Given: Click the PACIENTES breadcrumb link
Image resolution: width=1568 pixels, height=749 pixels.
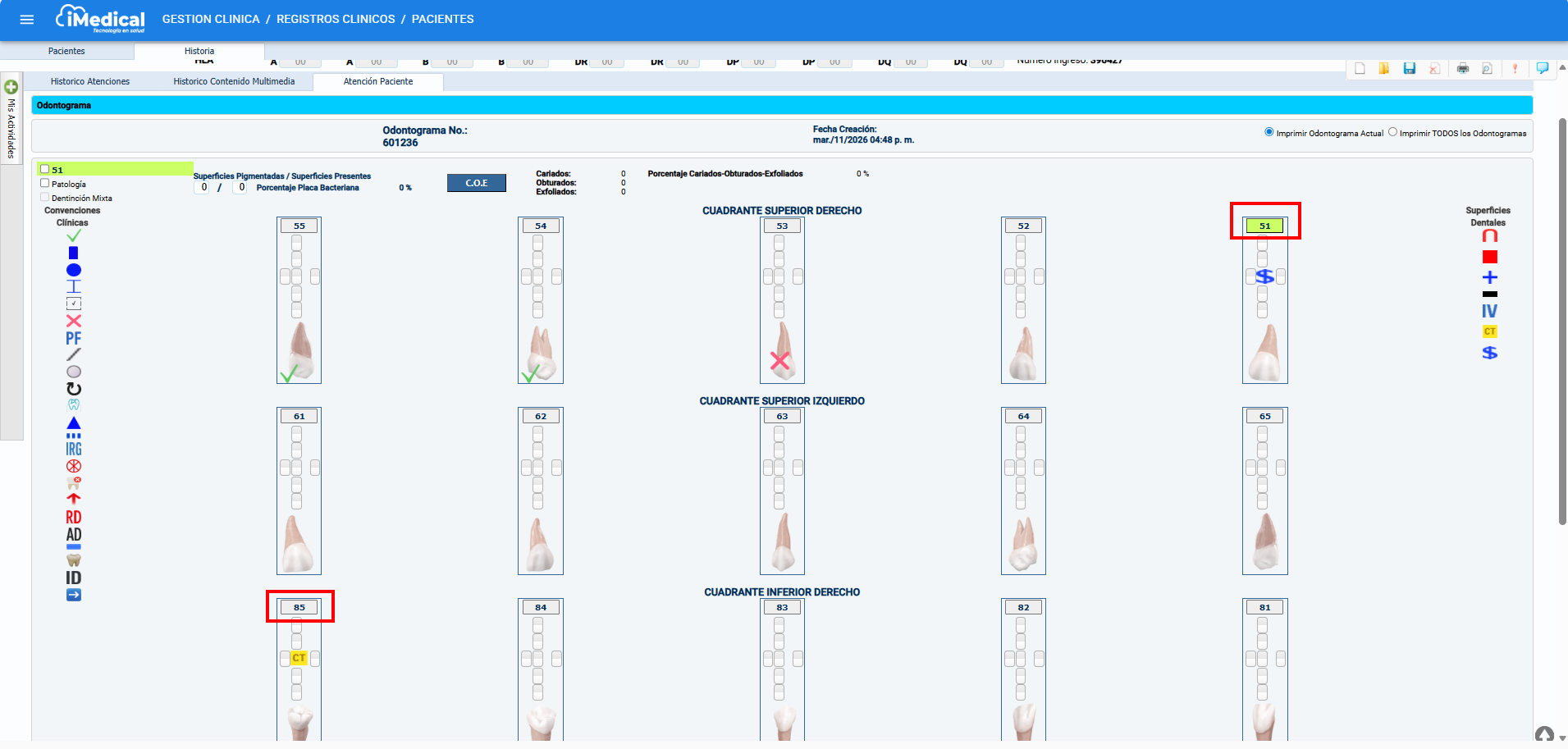Looking at the screenshot, I should [x=442, y=19].
